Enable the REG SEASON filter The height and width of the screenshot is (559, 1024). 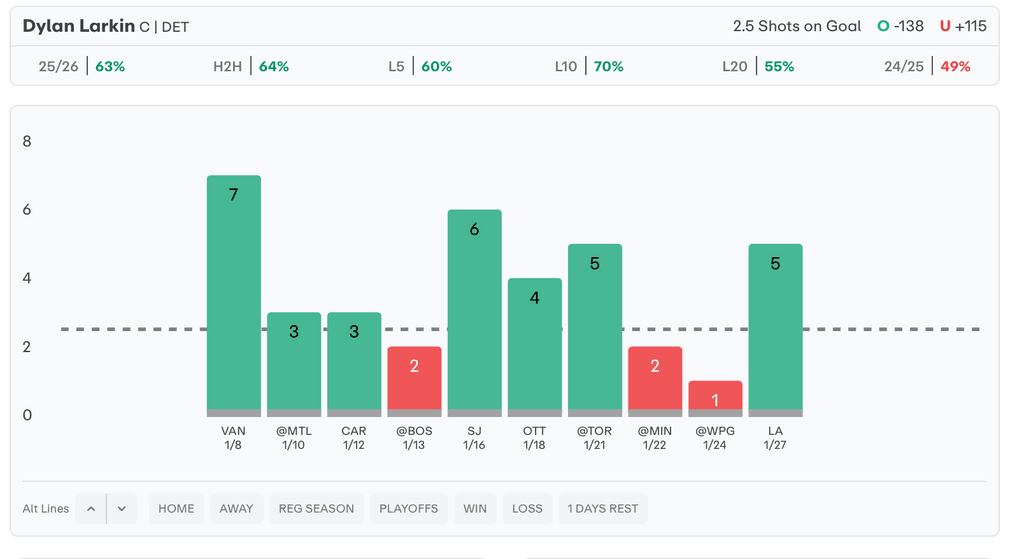click(x=316, y=509)
